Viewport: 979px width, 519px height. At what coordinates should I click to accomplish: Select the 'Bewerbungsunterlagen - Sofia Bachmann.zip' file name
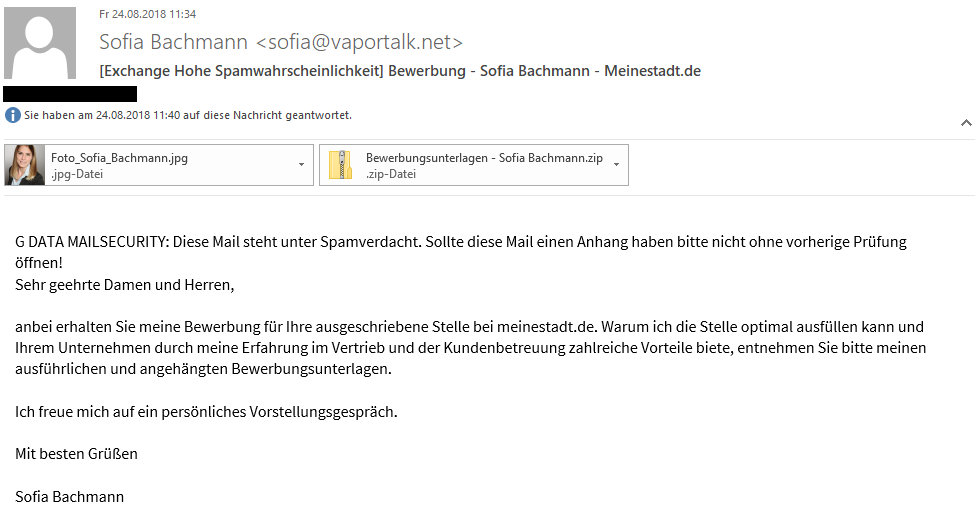[484, 158]
